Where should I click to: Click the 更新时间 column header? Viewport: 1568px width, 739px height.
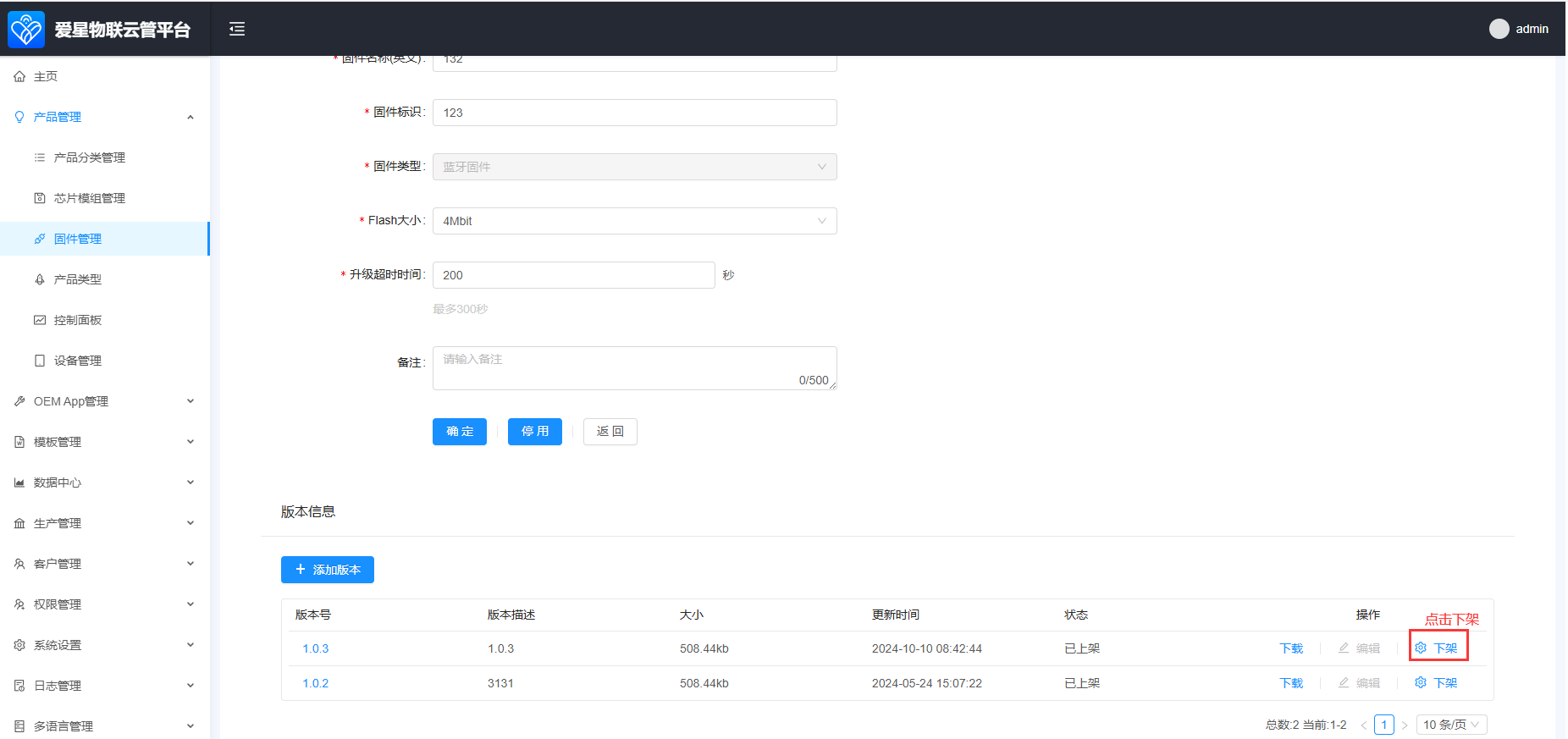(x=896, y=615)
